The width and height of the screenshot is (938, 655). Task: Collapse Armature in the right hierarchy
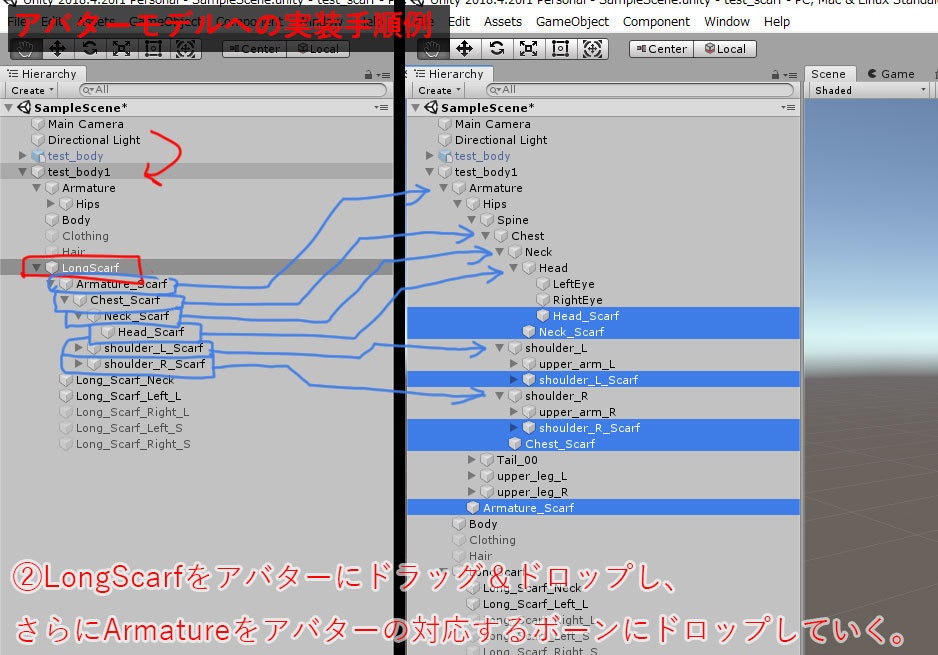(444, 188)
